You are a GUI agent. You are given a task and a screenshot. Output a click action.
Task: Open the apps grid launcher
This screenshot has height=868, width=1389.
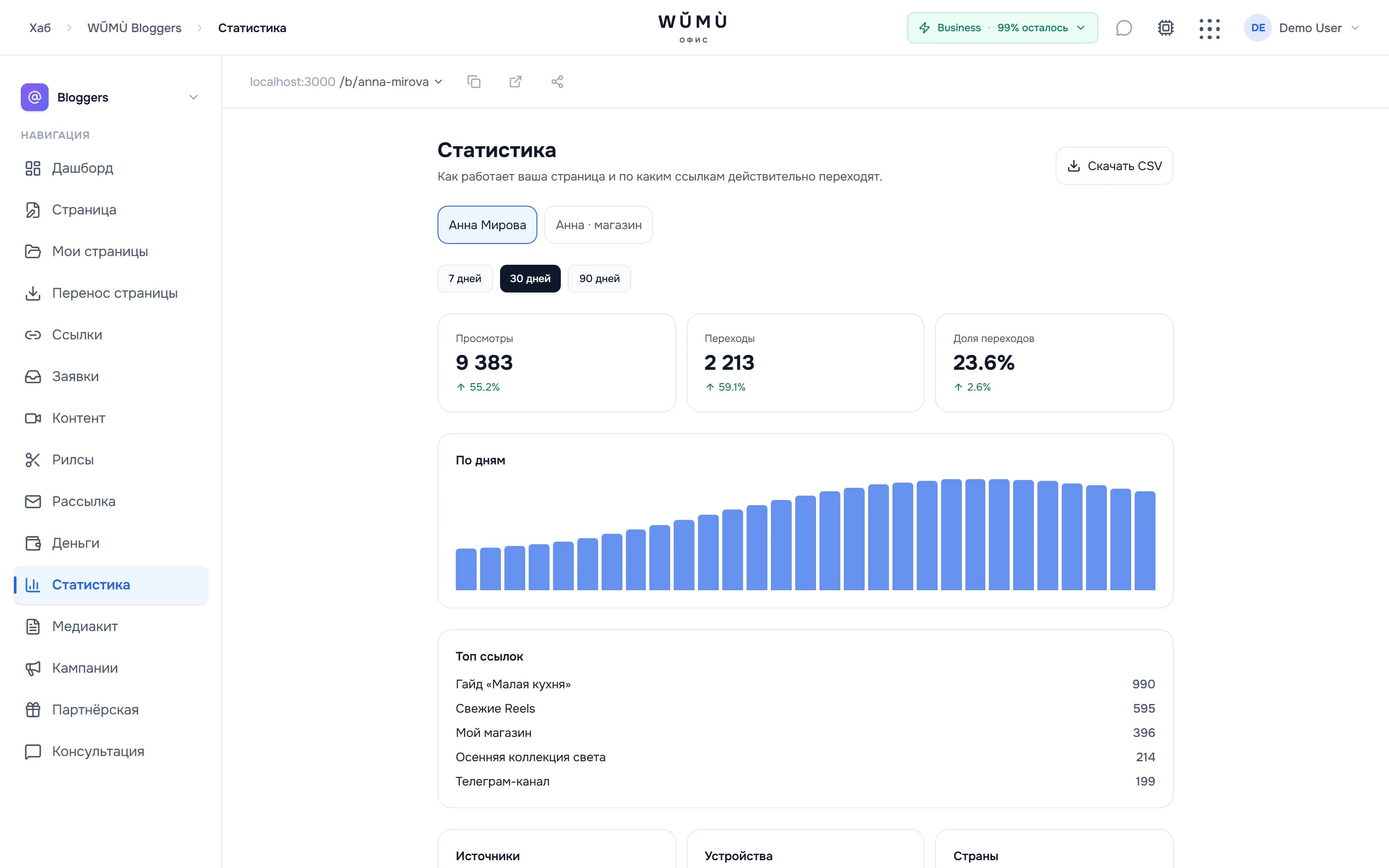[1209, 28]
